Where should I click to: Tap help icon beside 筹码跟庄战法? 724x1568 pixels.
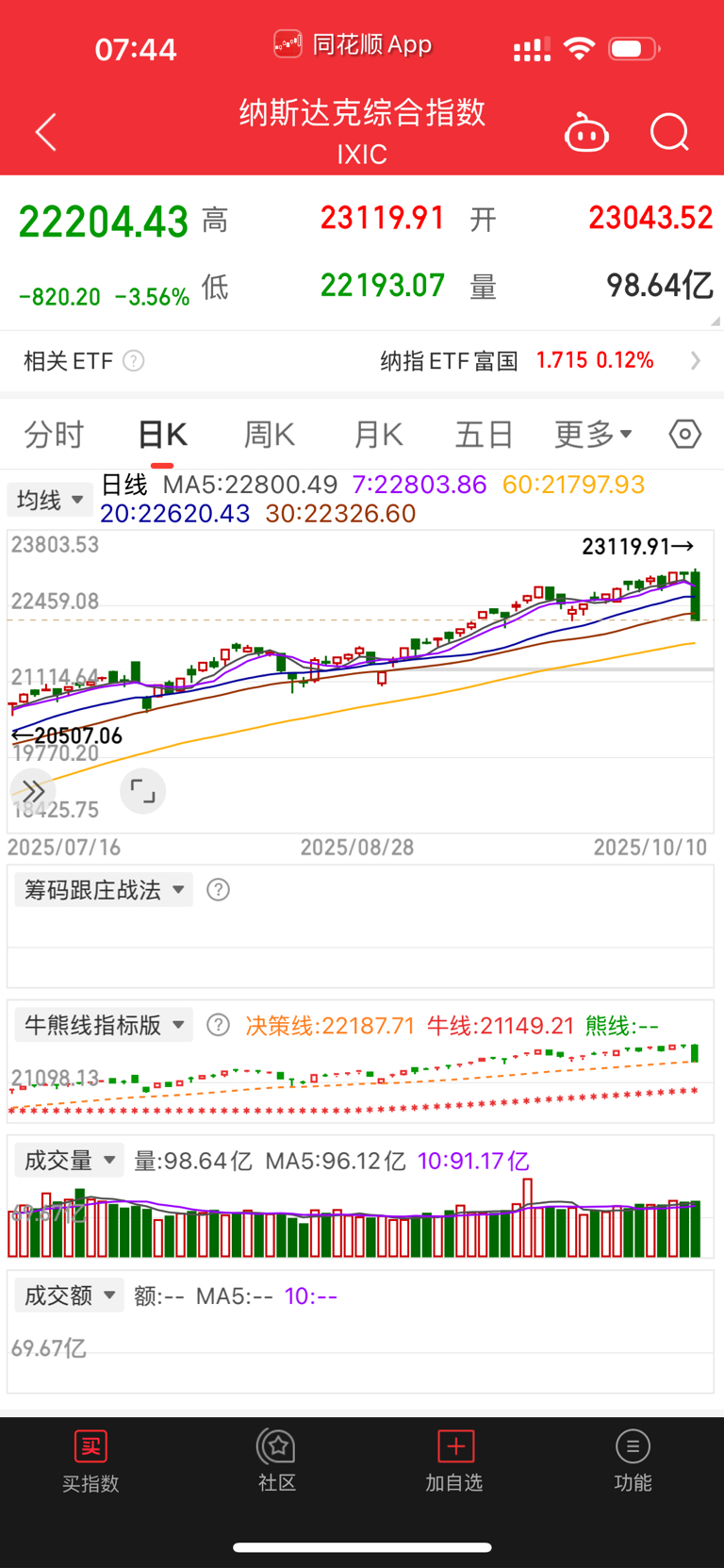218,890
